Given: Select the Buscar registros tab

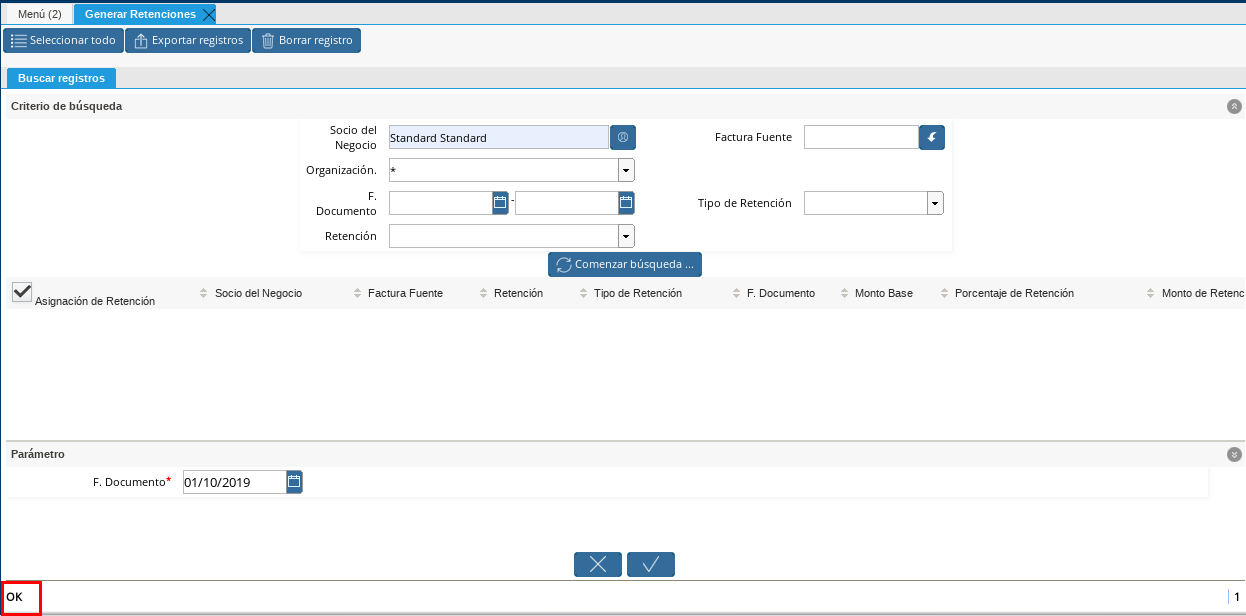Looking at the screenshot, I should 61,78.
